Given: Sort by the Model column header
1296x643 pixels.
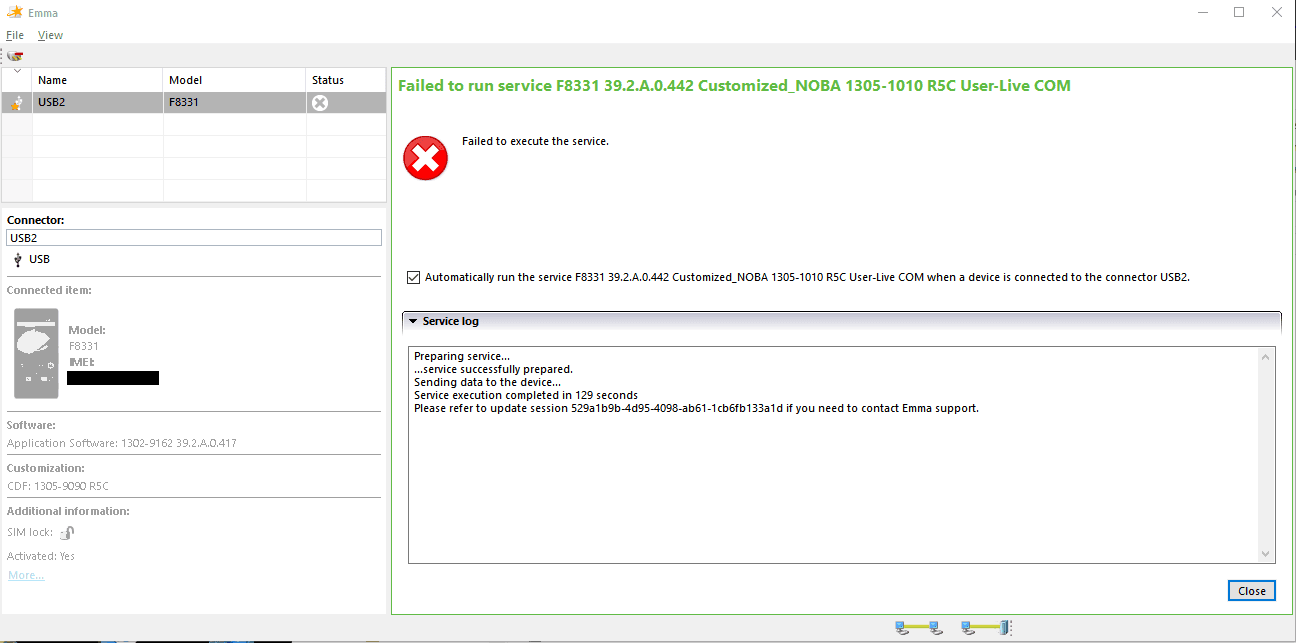Looking at the screenshot, I should point(235,80).
